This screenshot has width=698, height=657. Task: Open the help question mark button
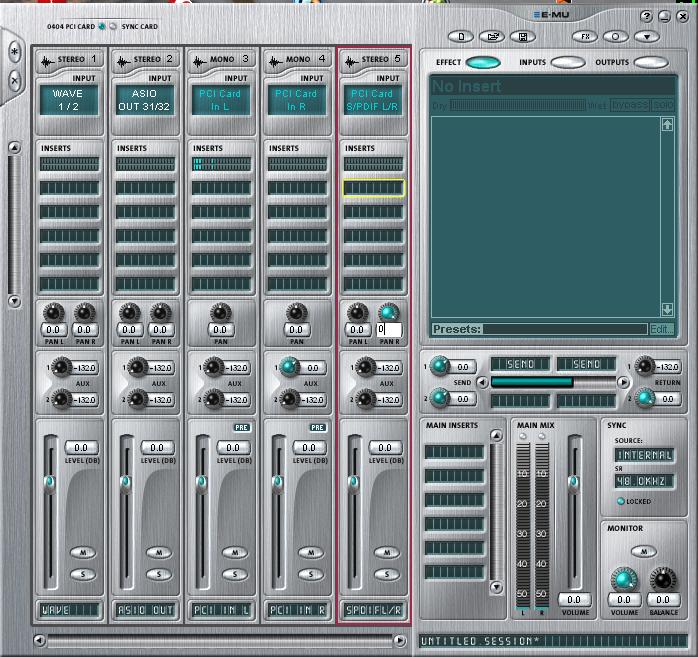[x=646, y=16]
